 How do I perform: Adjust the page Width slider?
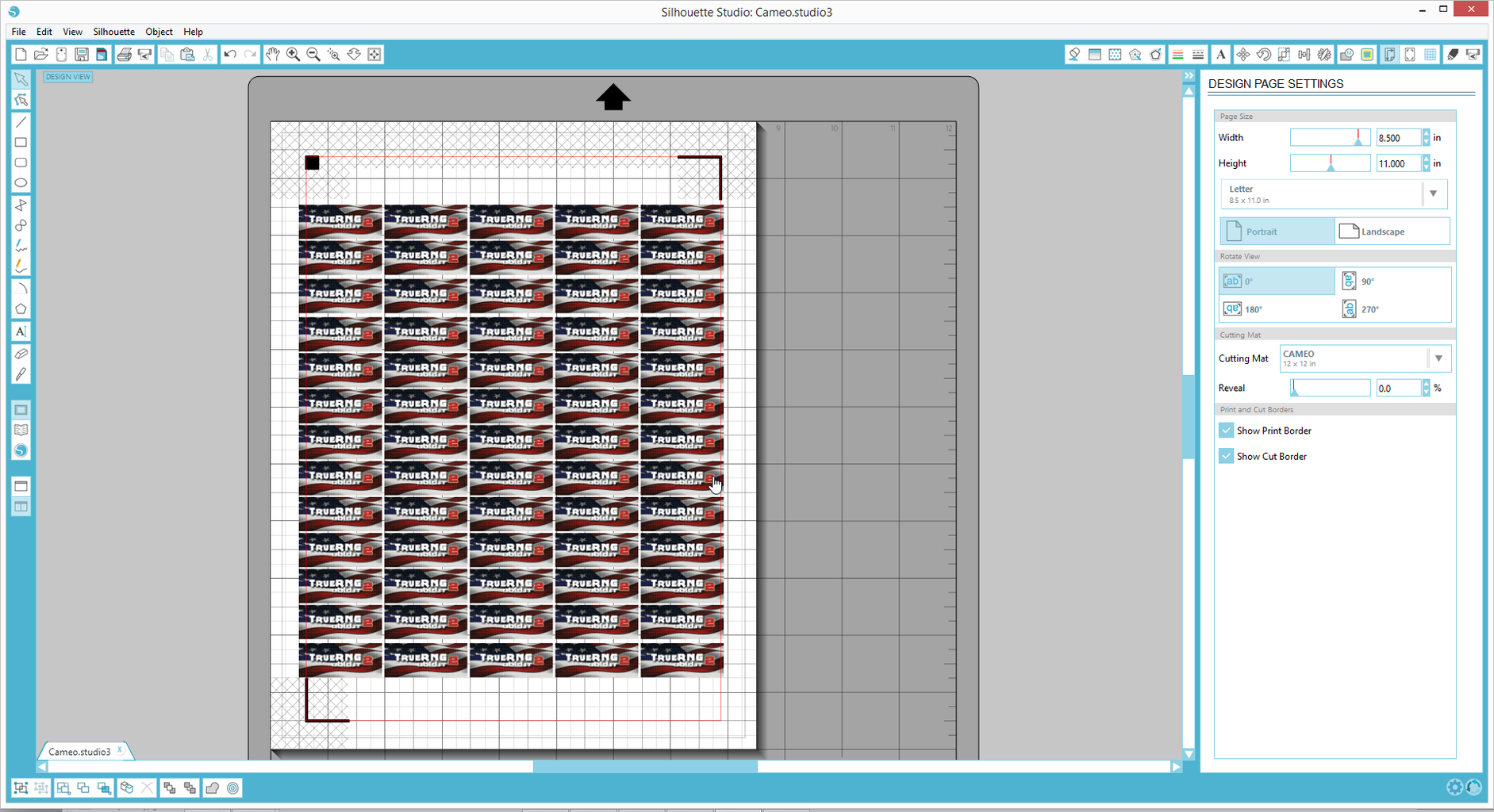tap(1330, 138)
